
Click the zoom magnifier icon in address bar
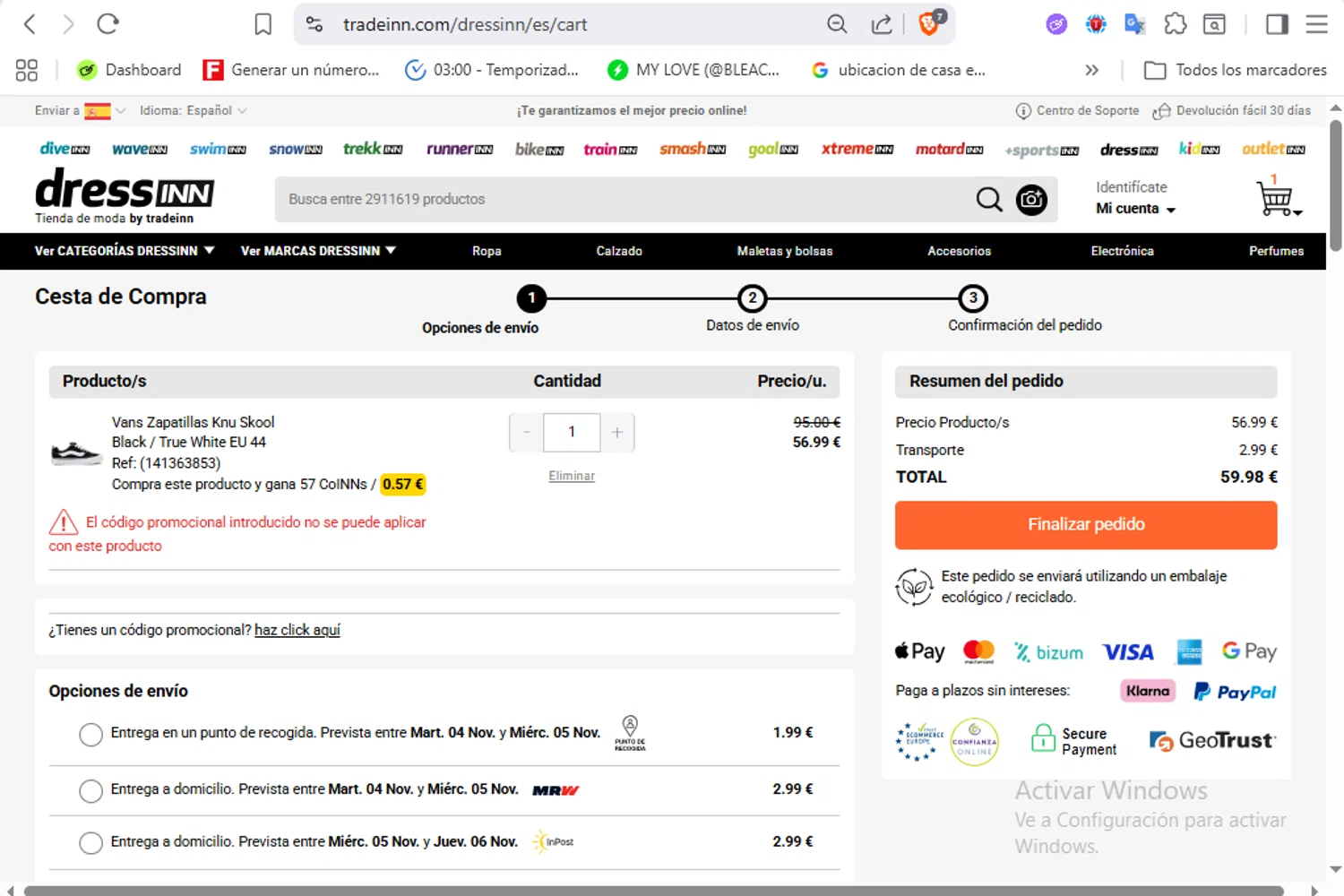(x=837, y=24)
